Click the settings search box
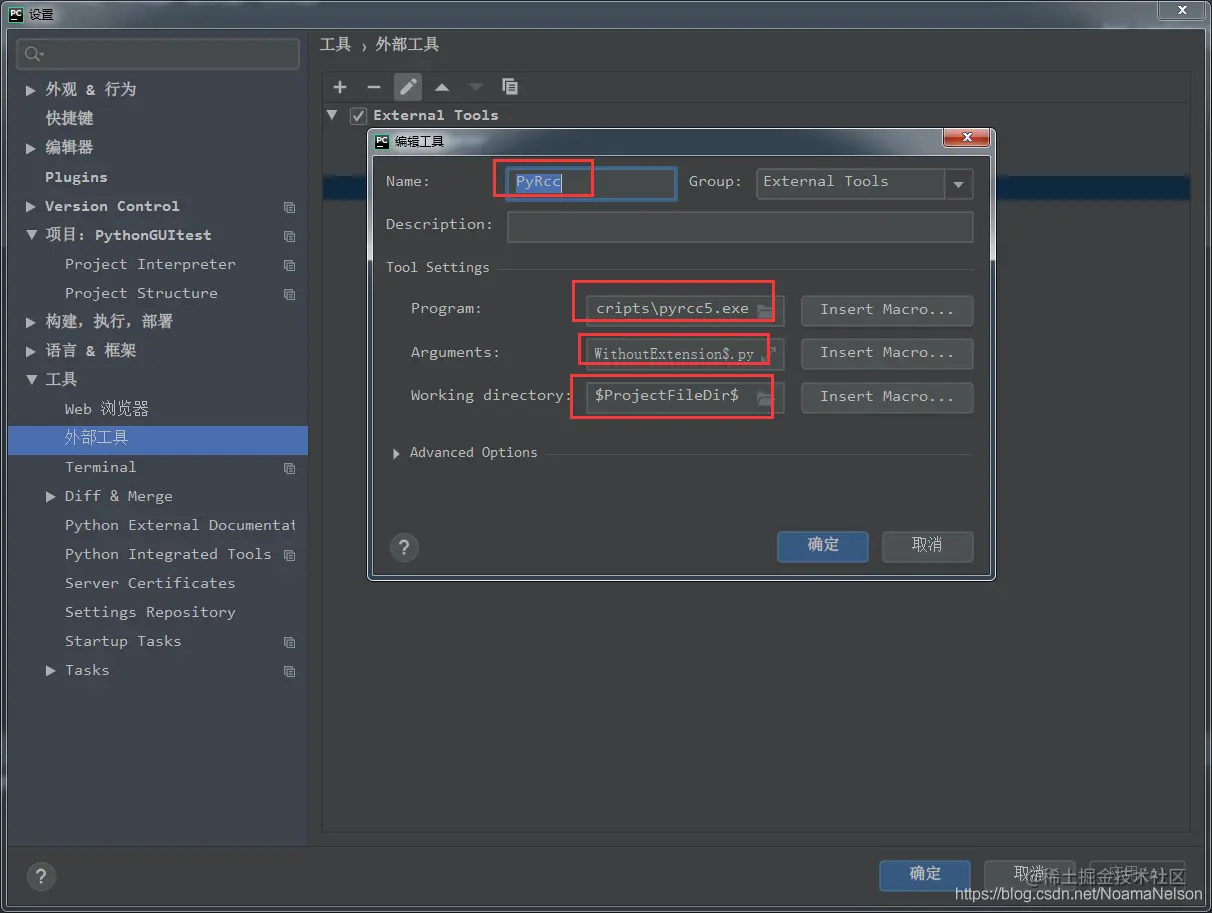1212x913 pixels. coord(159,54)
